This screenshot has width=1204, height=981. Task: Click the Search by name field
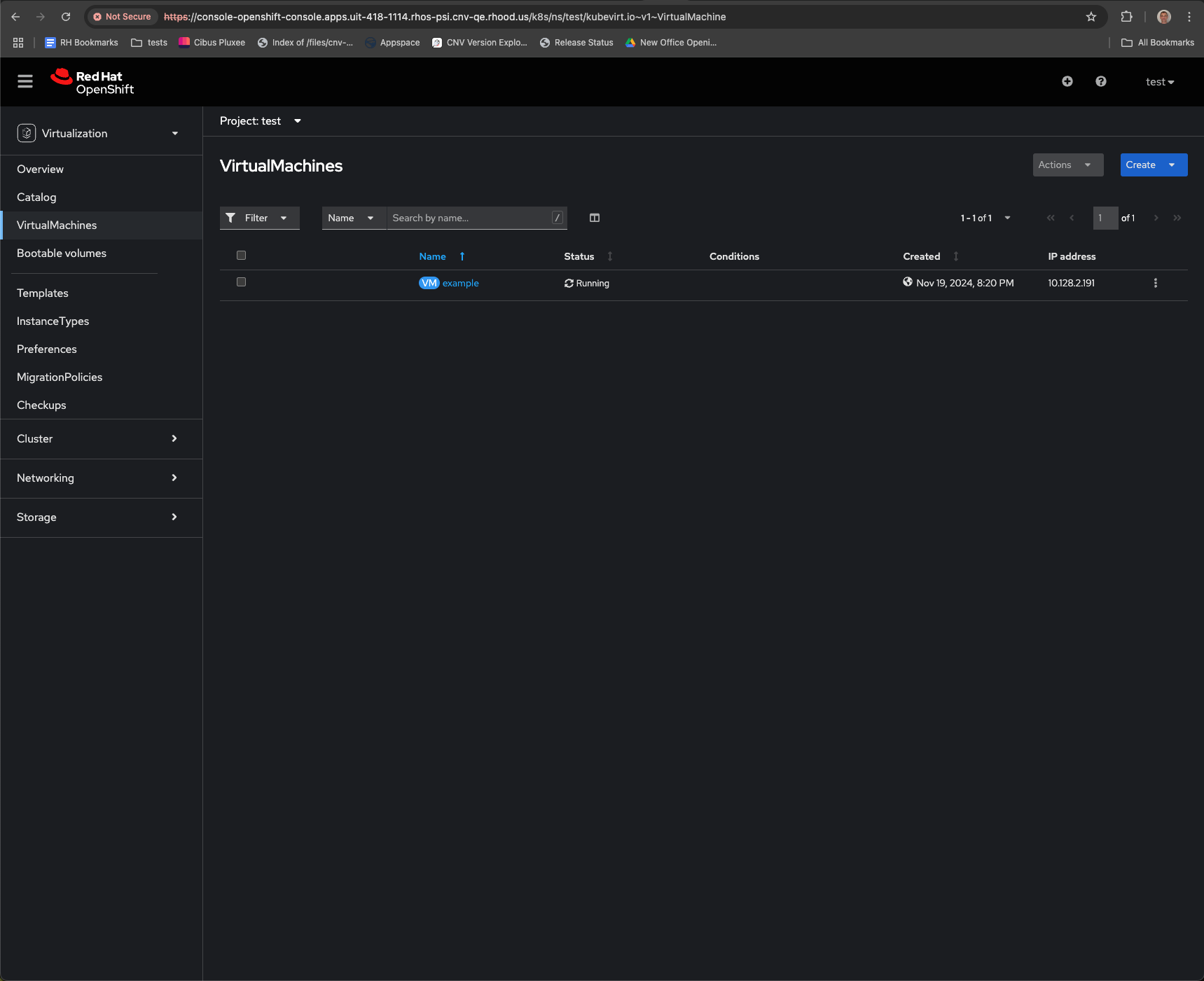coord(469,218)
